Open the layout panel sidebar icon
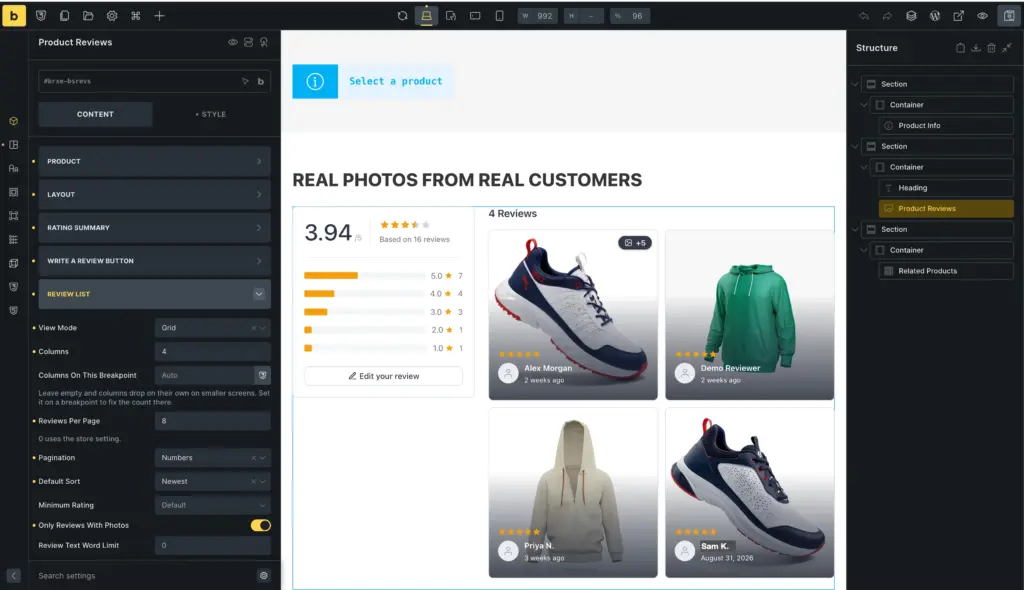The width and height of the screenshot is (1024, 590). tap(14, 145)
